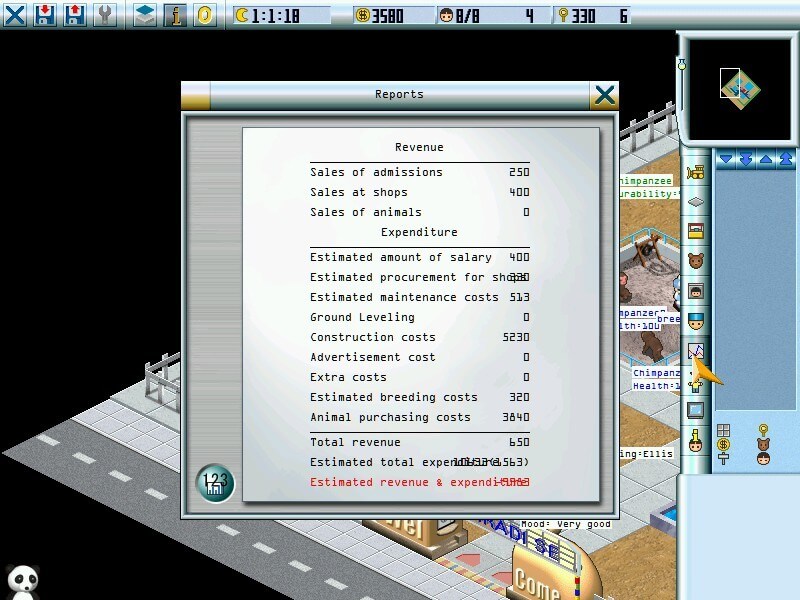Click the single down arrow in list panel
This screenshot has width=800, height=600.
[x=726, y=160]
